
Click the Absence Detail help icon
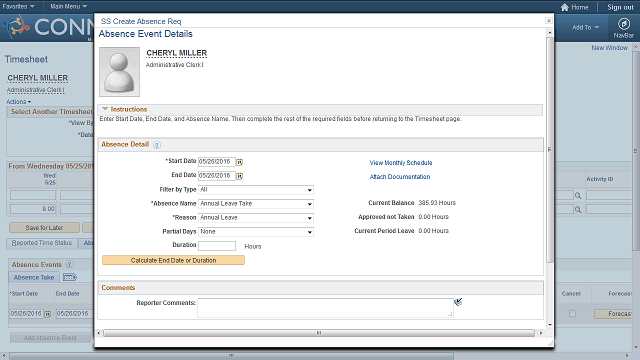point(157,145)
